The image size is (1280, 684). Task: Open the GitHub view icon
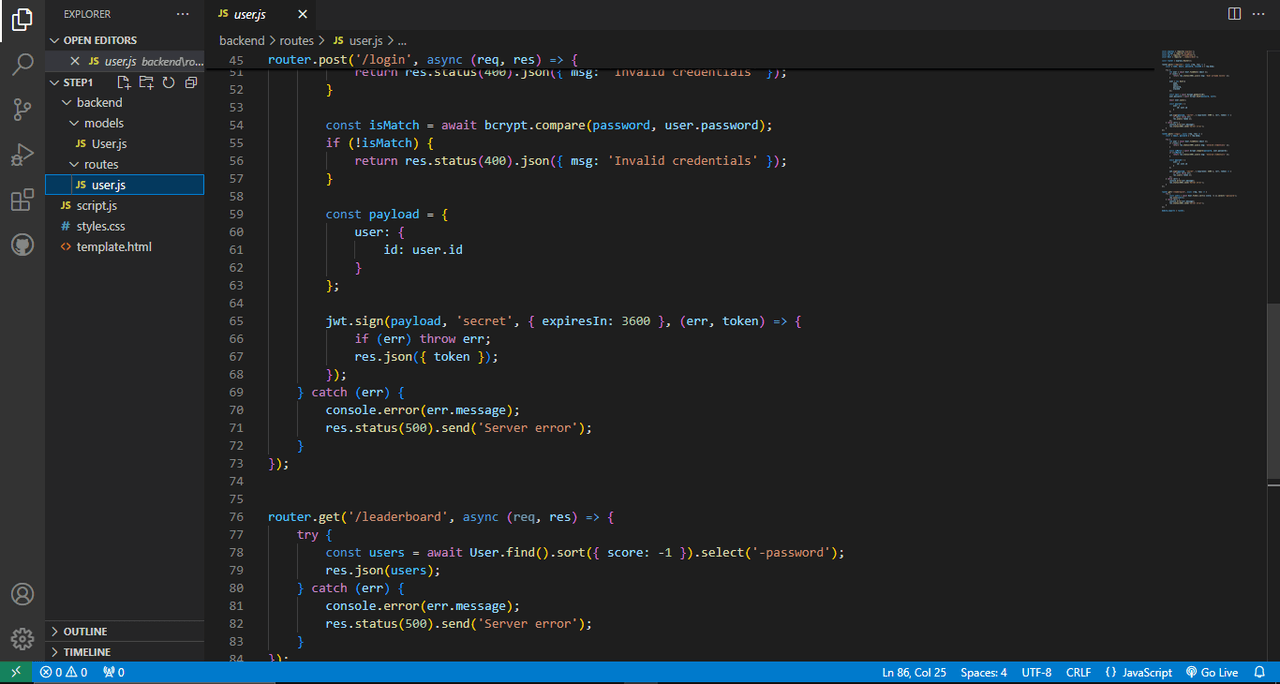click(22, 245)
